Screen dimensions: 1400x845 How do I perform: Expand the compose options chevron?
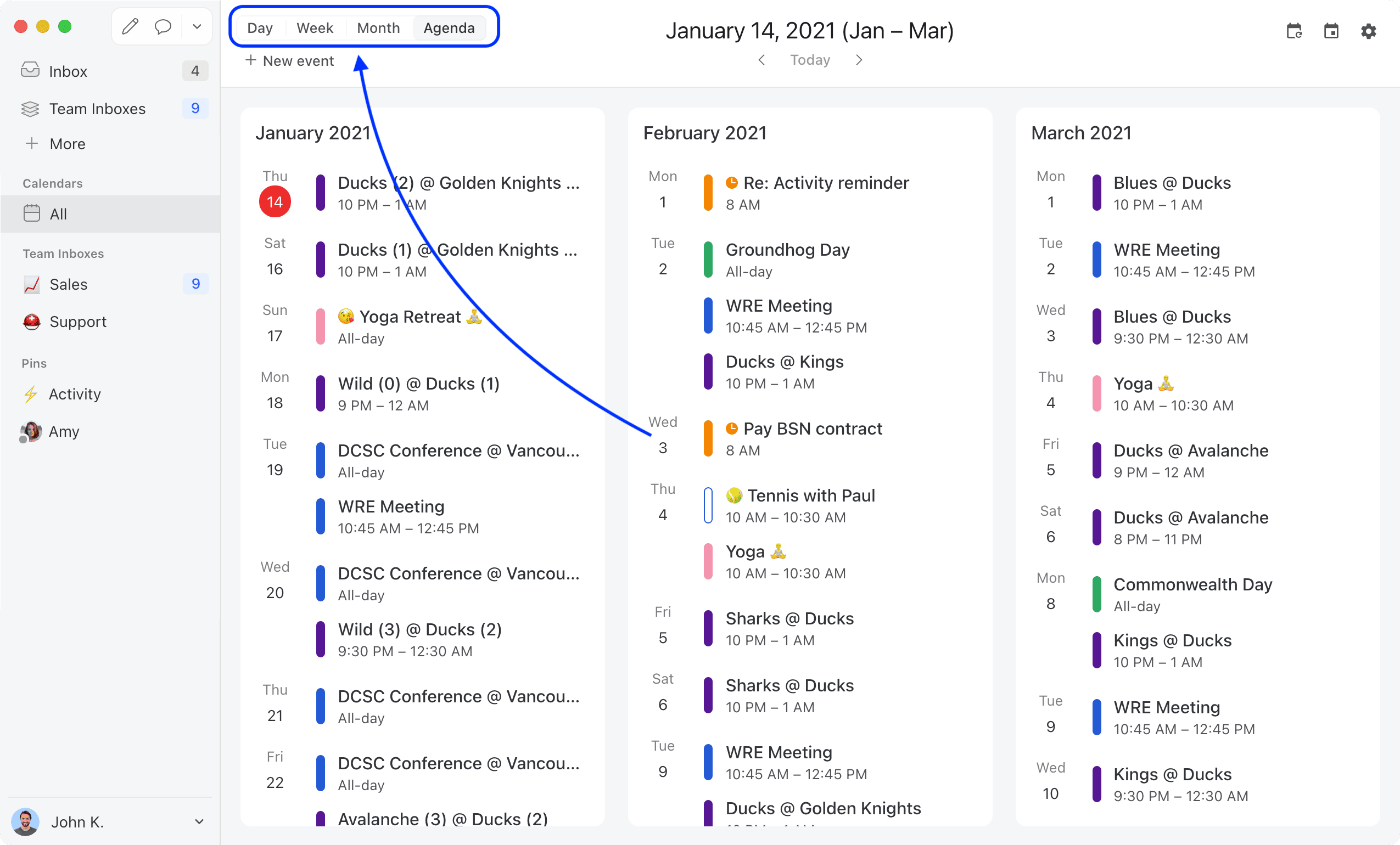tap(197, 26)
